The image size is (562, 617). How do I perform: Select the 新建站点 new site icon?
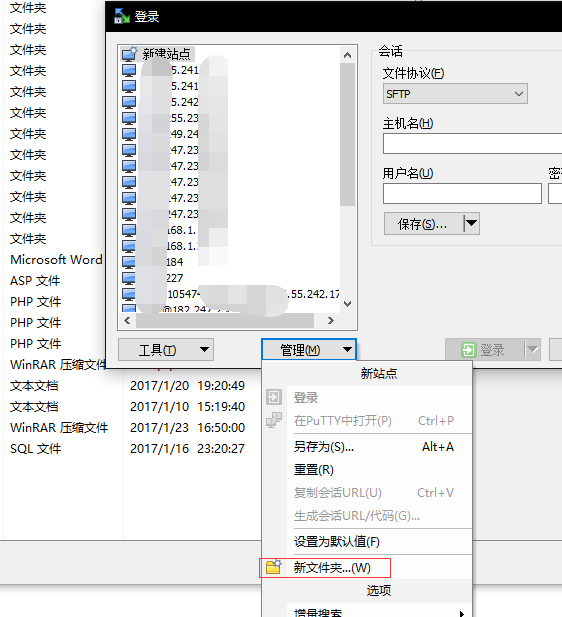[x=129, y=54]
